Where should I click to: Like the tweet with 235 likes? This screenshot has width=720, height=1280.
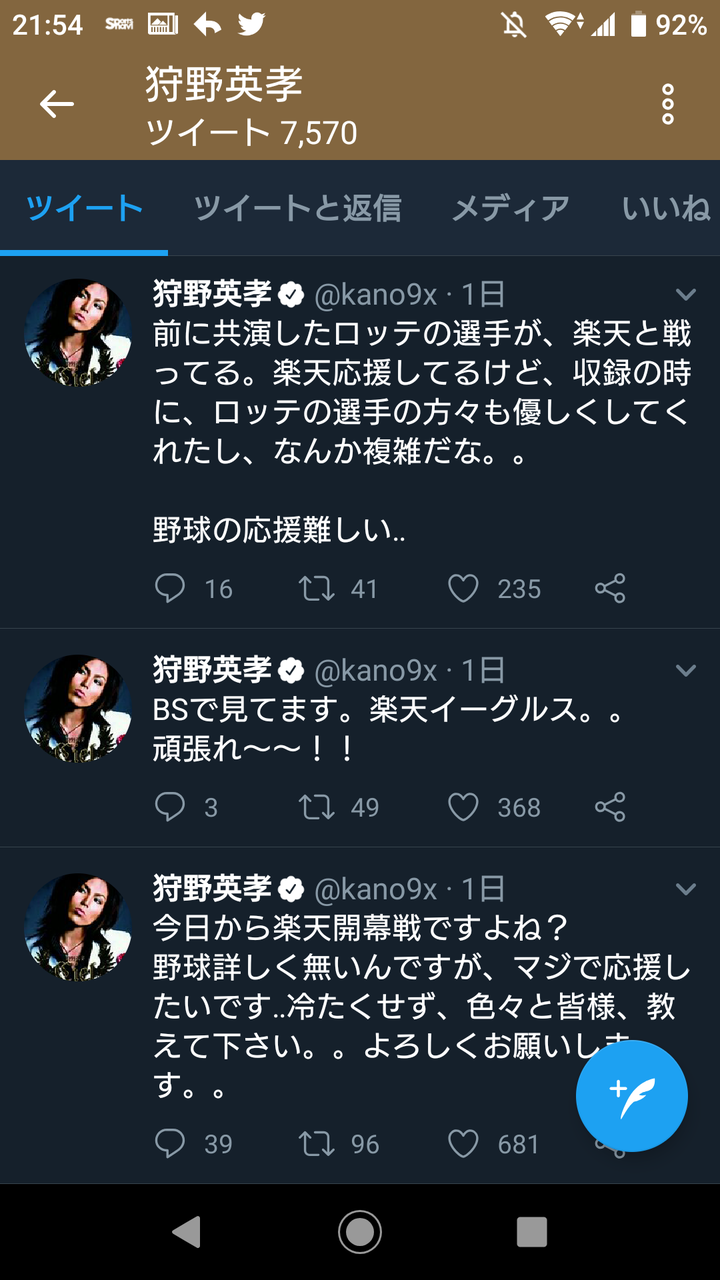click(x=463, y=588)
